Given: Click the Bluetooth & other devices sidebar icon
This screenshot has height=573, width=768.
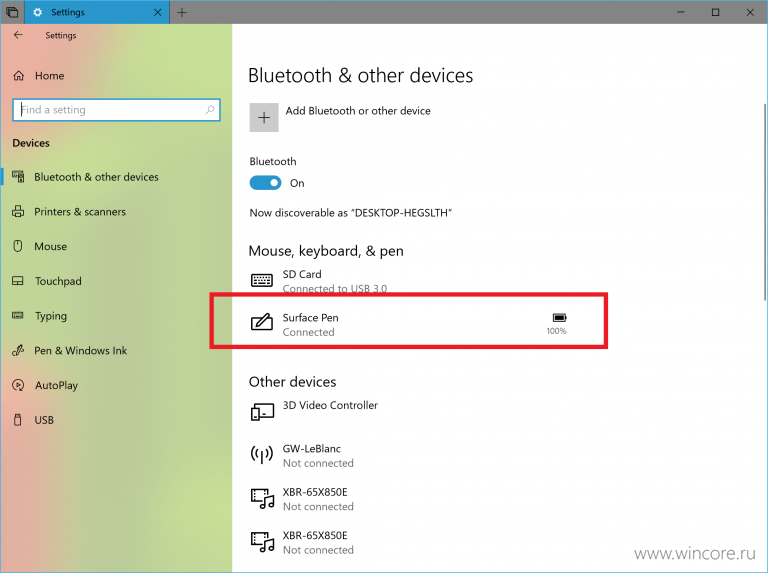Looking at the screenshot, I should 18,177.
